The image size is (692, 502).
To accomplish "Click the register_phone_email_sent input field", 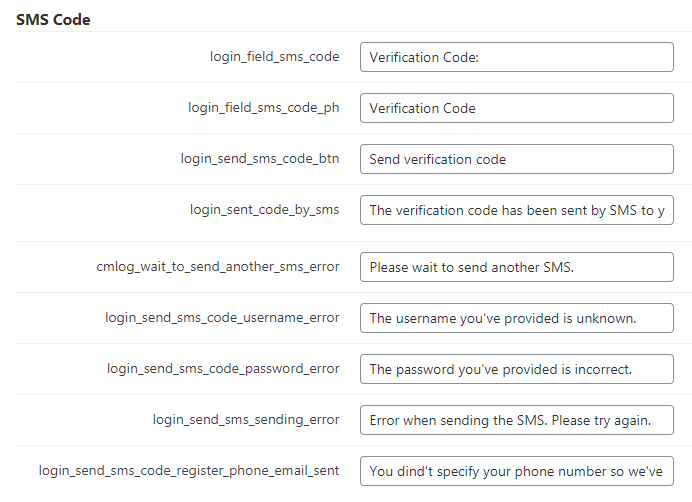I will tap(516, 471).
